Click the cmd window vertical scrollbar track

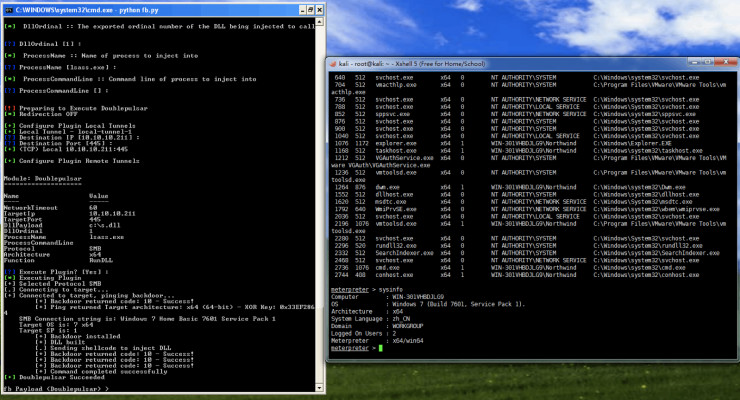pyautogui.click(x=320, y=205)
